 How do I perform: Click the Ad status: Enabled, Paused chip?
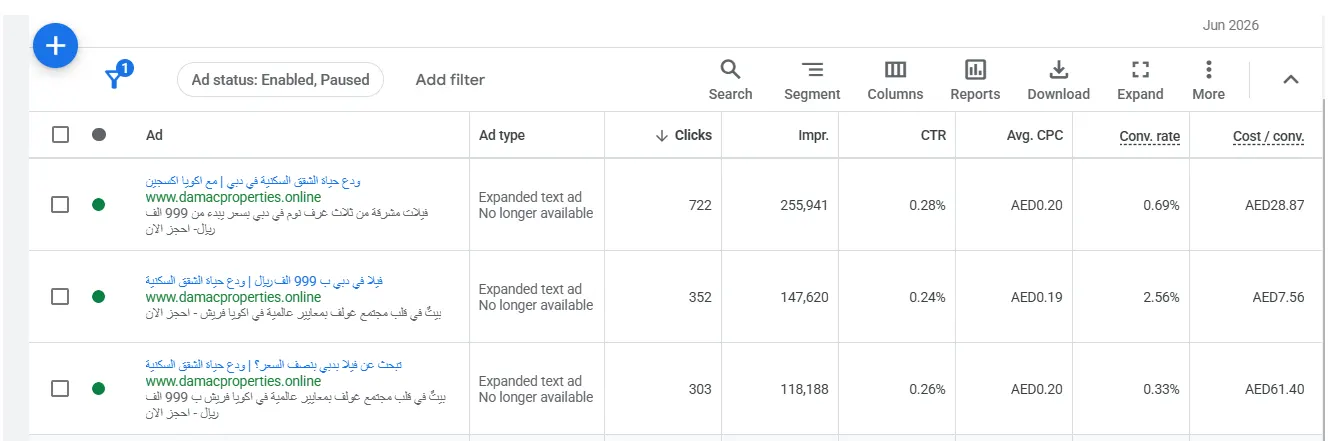click(280, 80)
